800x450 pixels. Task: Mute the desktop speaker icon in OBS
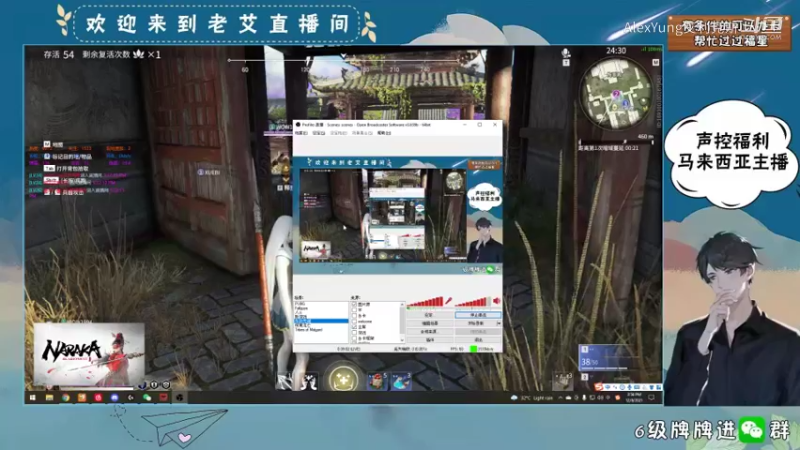pos(496,301)
